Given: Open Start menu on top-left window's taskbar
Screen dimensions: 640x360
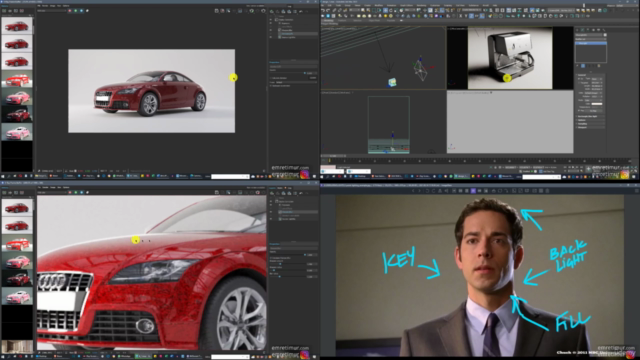Looking at the screenshot, I should coord(3,176).
